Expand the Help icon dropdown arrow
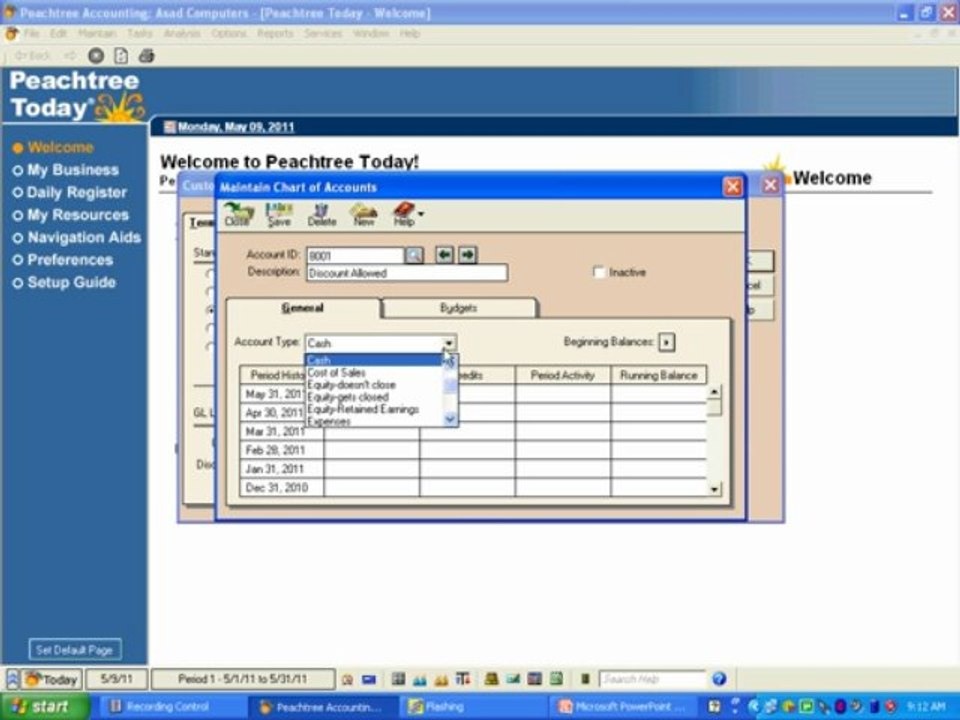Screen dimensions: 960x720 point(421,214)
